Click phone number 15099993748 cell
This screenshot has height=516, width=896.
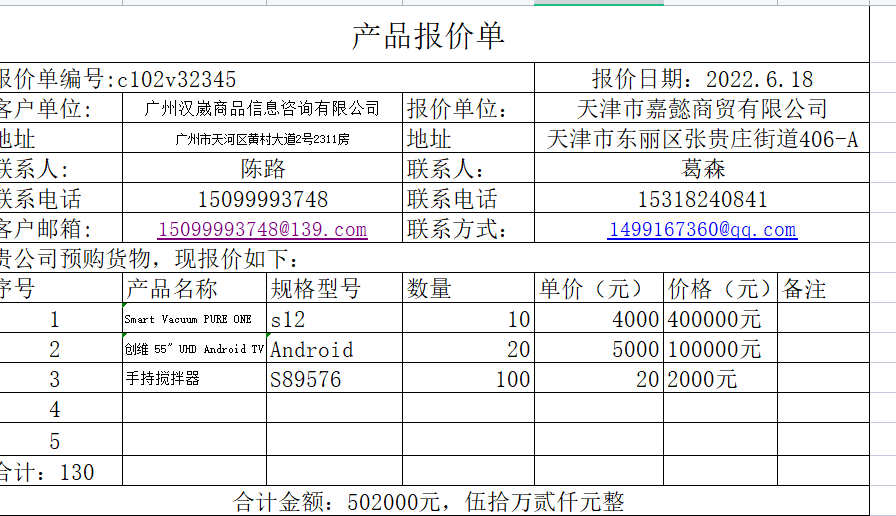tap(262, 200)
